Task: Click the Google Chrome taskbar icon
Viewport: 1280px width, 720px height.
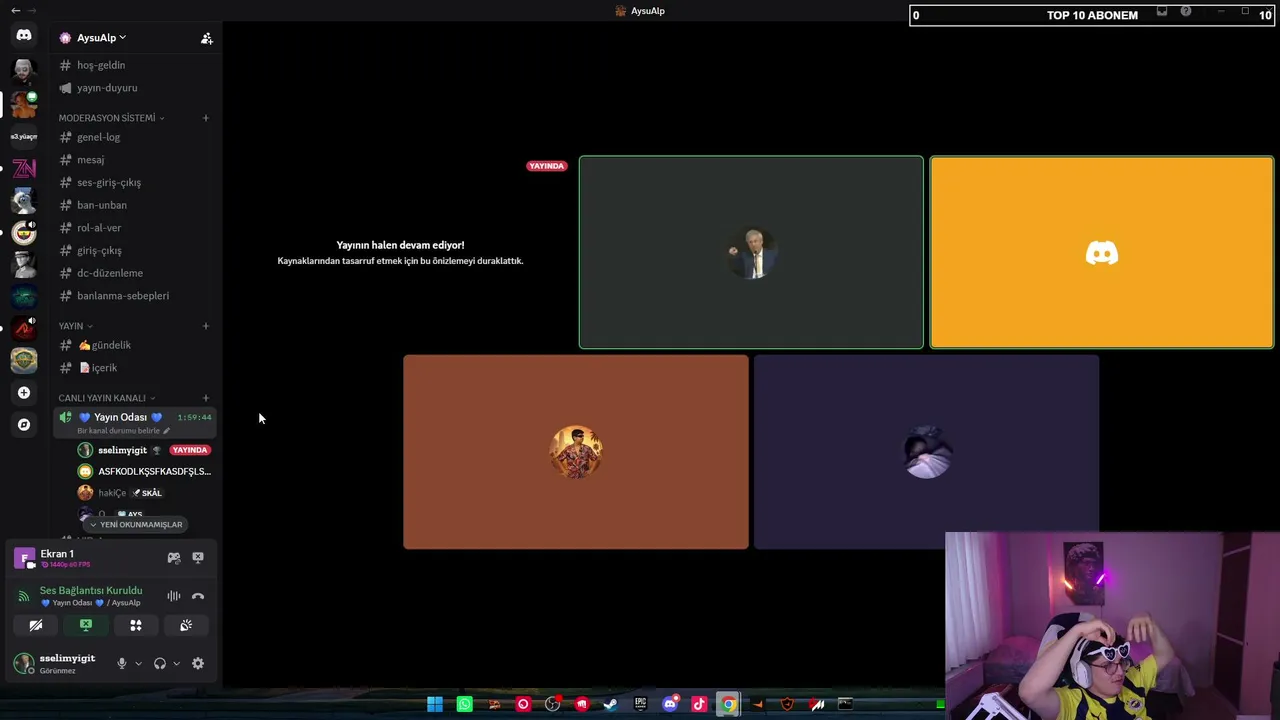Action: pyautogui.click(x=728, y=704)
